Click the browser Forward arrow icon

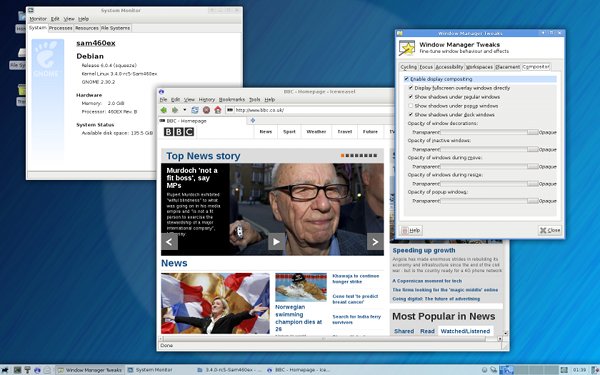coord(175,110)
